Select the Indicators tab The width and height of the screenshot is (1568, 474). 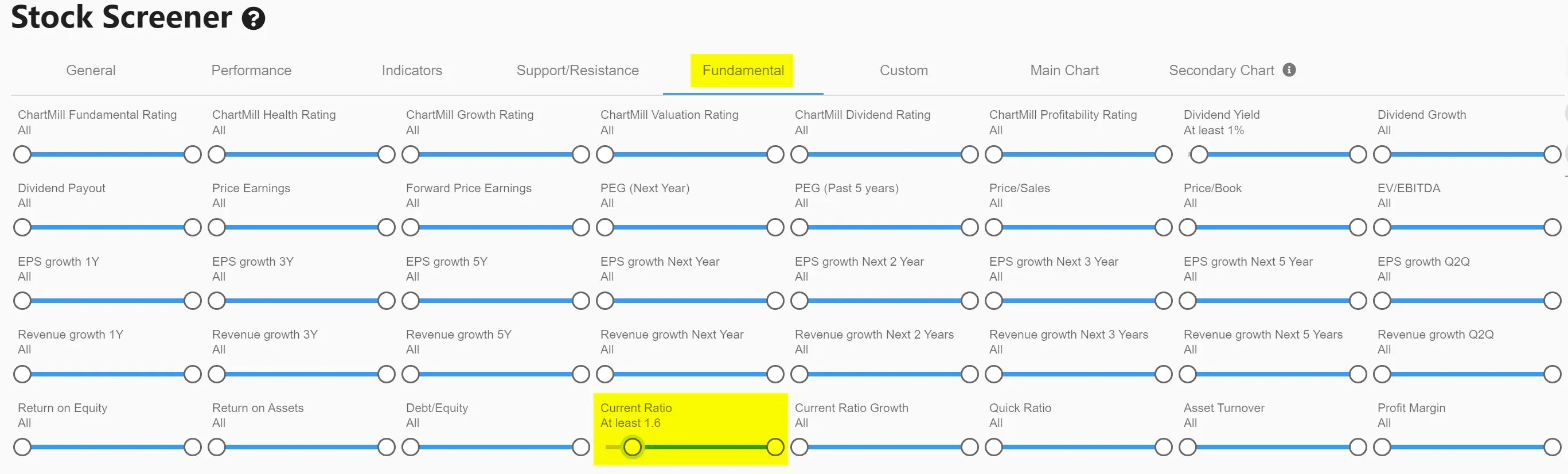click(412, 71)
